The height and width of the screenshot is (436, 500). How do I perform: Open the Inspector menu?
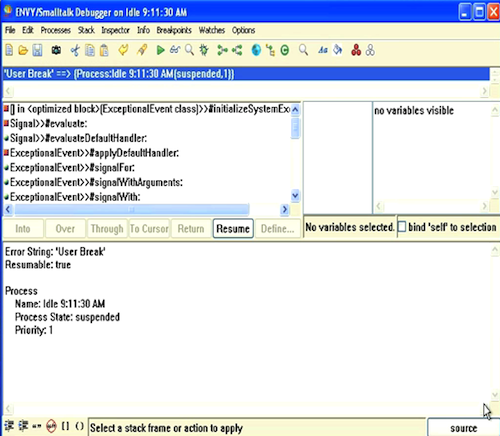(115, 30)
